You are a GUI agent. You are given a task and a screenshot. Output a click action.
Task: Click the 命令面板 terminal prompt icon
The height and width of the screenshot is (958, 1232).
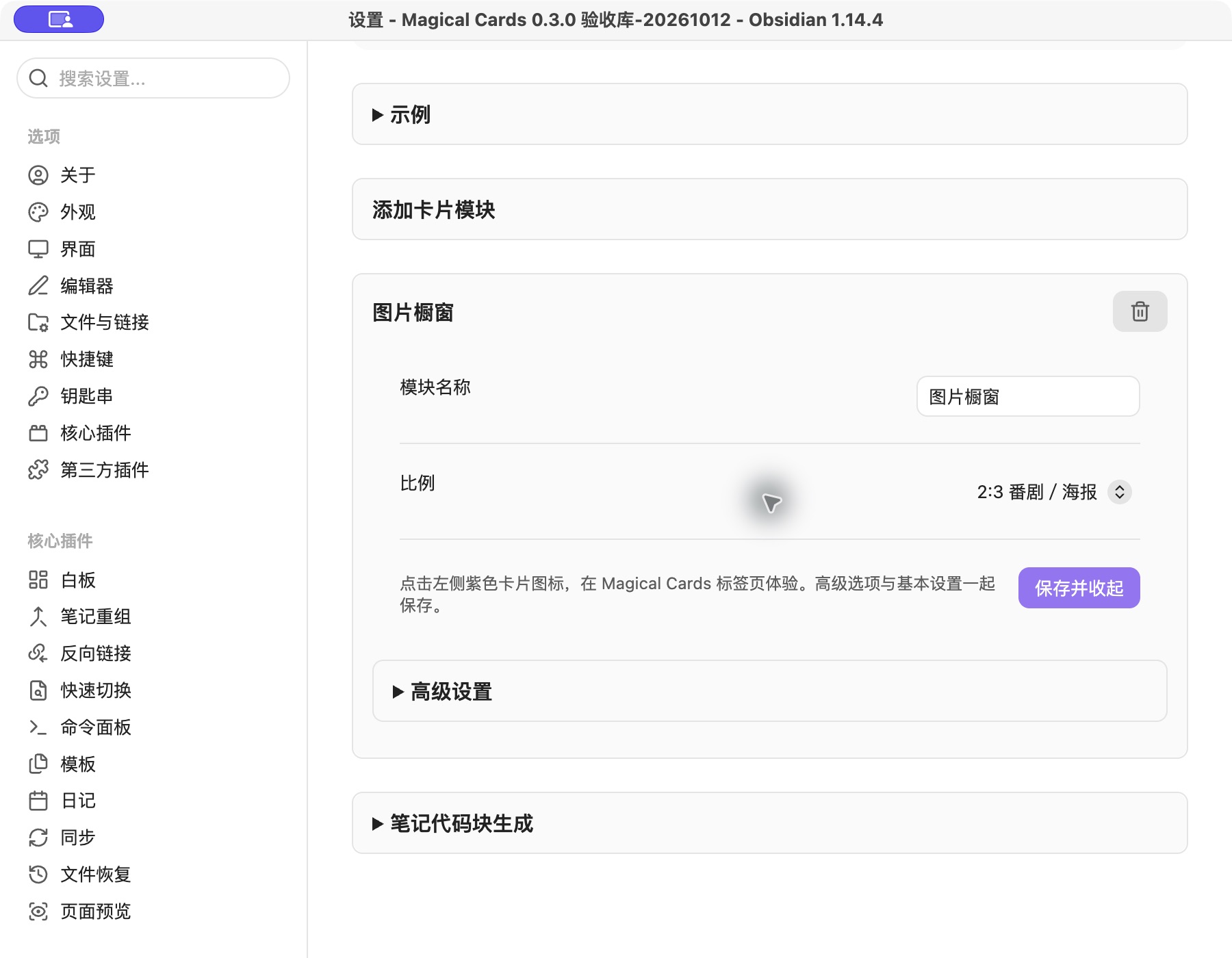[38, 727]
